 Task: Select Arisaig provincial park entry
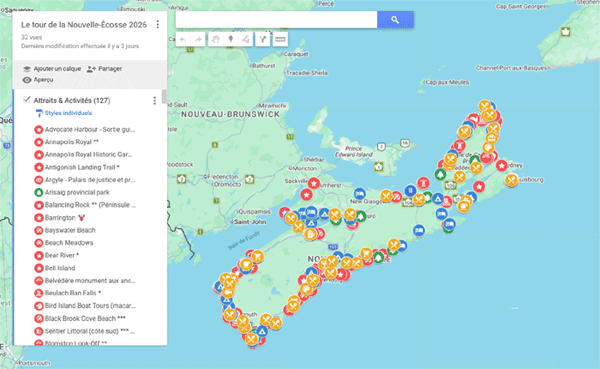[77, 192]
